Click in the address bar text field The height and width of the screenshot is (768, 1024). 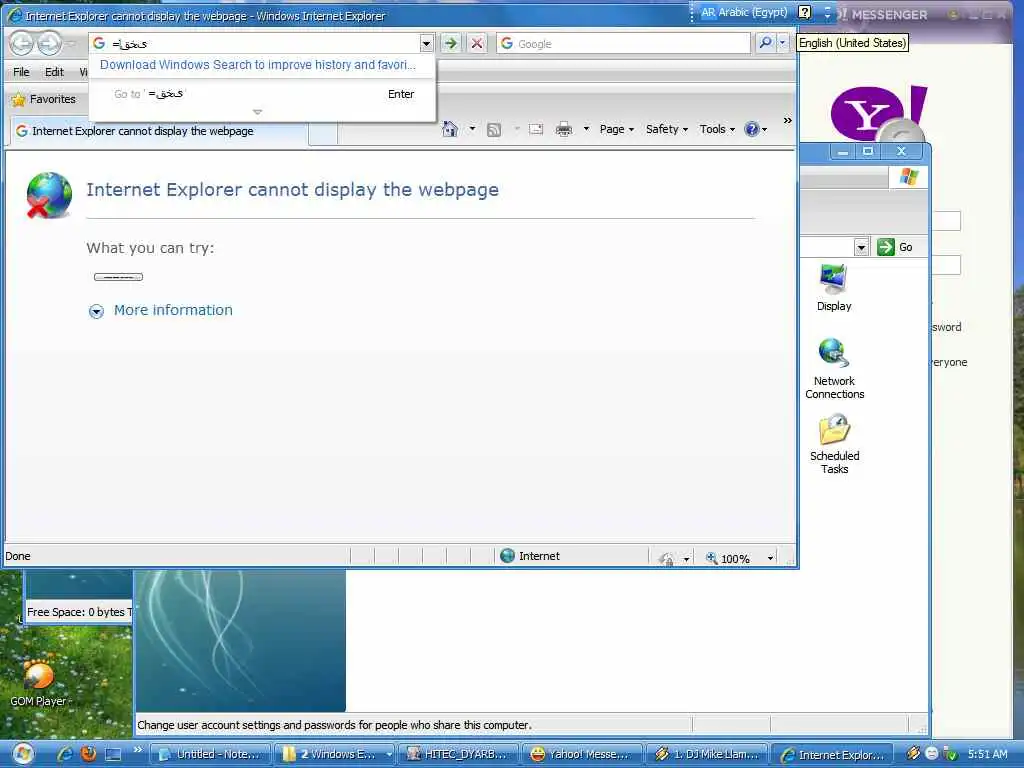click(263, 44)
